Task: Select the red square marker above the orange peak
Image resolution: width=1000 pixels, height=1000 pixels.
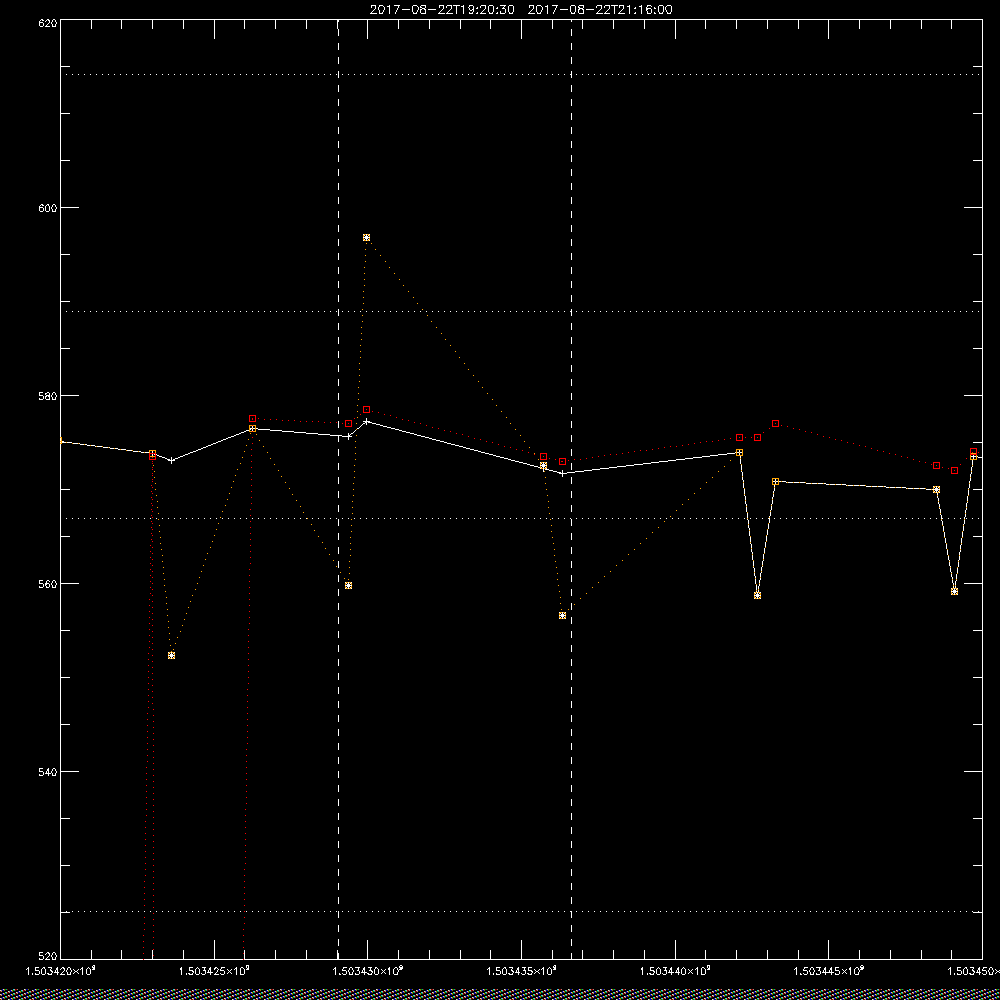Action: 367,409
